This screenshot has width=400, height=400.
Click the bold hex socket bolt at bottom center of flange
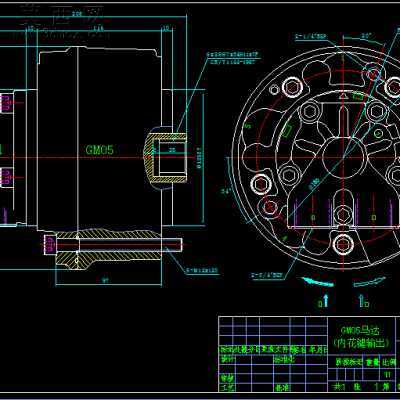click(x=343, y=244)
